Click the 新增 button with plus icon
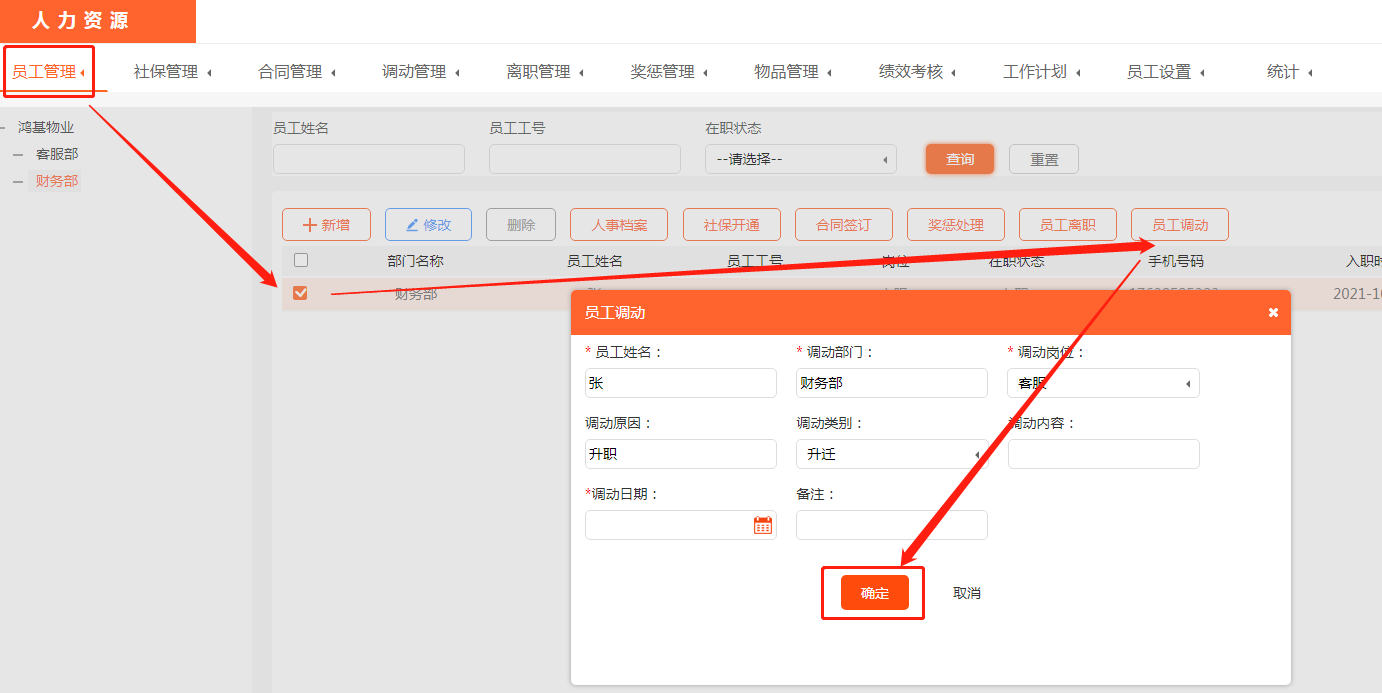Screen dimensions: 1382x693 326,225
